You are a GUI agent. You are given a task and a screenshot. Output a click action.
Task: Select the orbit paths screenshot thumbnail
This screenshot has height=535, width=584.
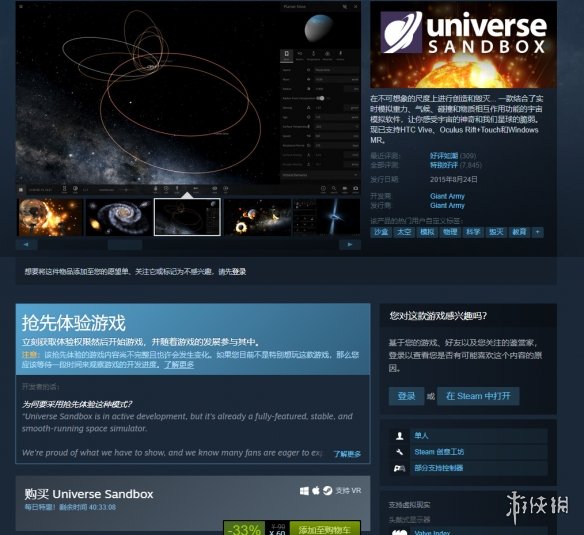[187, 217]
